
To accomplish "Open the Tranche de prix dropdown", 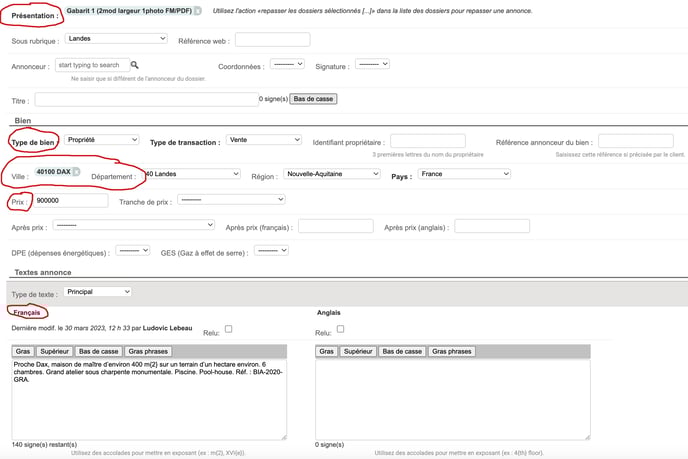I will click(232, 200).
